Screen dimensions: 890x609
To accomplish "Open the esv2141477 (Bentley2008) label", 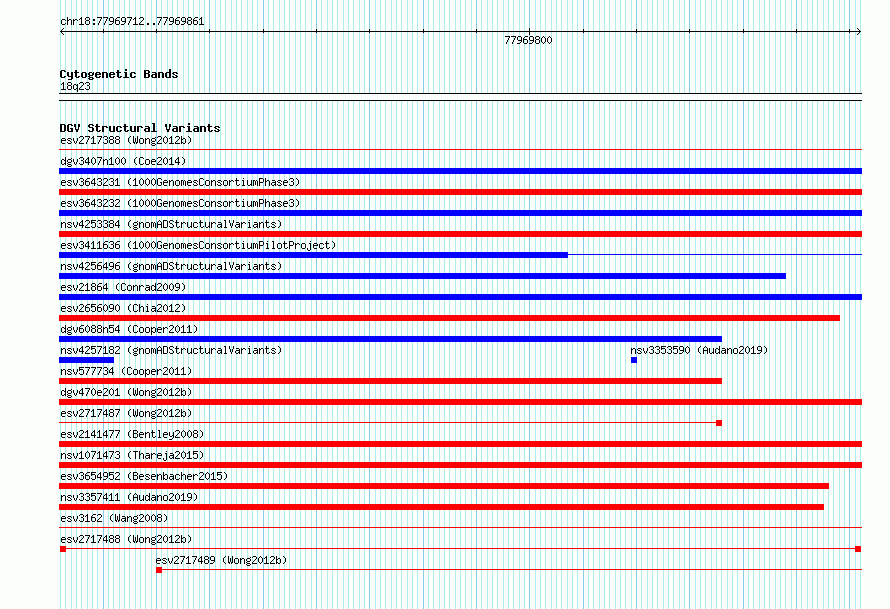I will (x=132, y=434).
